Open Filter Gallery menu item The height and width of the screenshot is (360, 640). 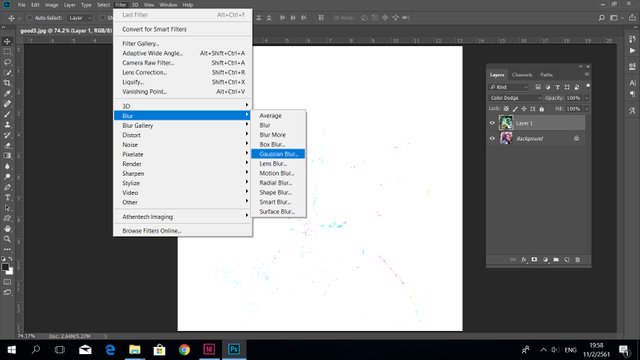click(x=182, y=44)
